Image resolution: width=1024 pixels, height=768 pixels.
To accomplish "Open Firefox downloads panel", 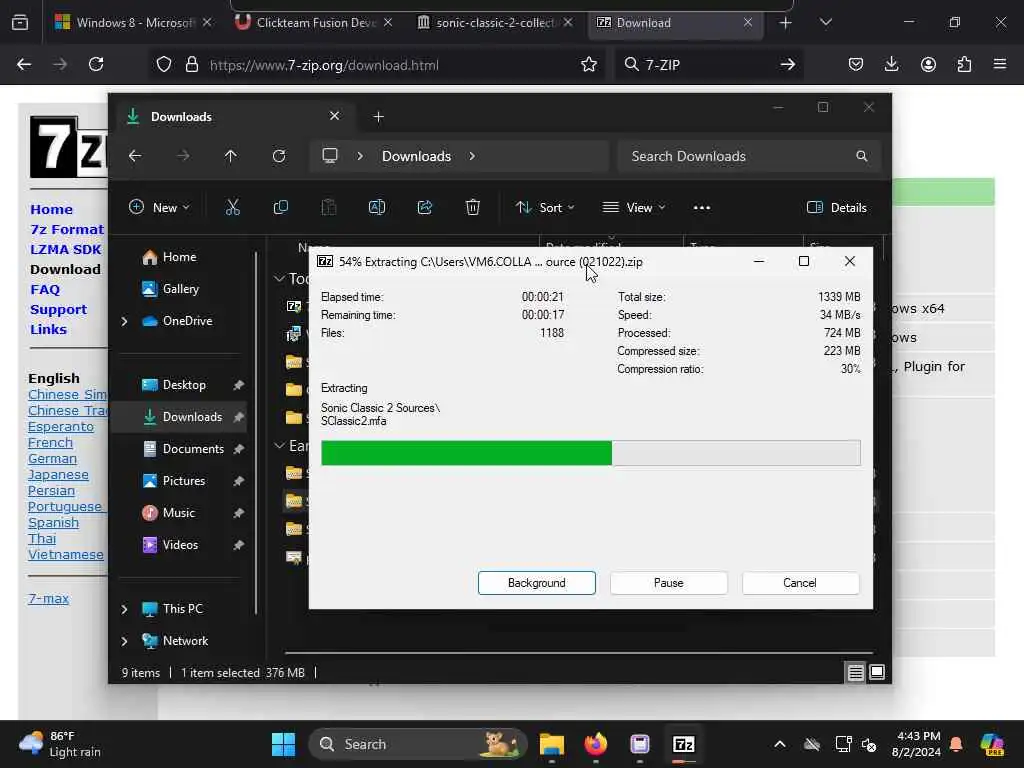I will pos(891,64).
